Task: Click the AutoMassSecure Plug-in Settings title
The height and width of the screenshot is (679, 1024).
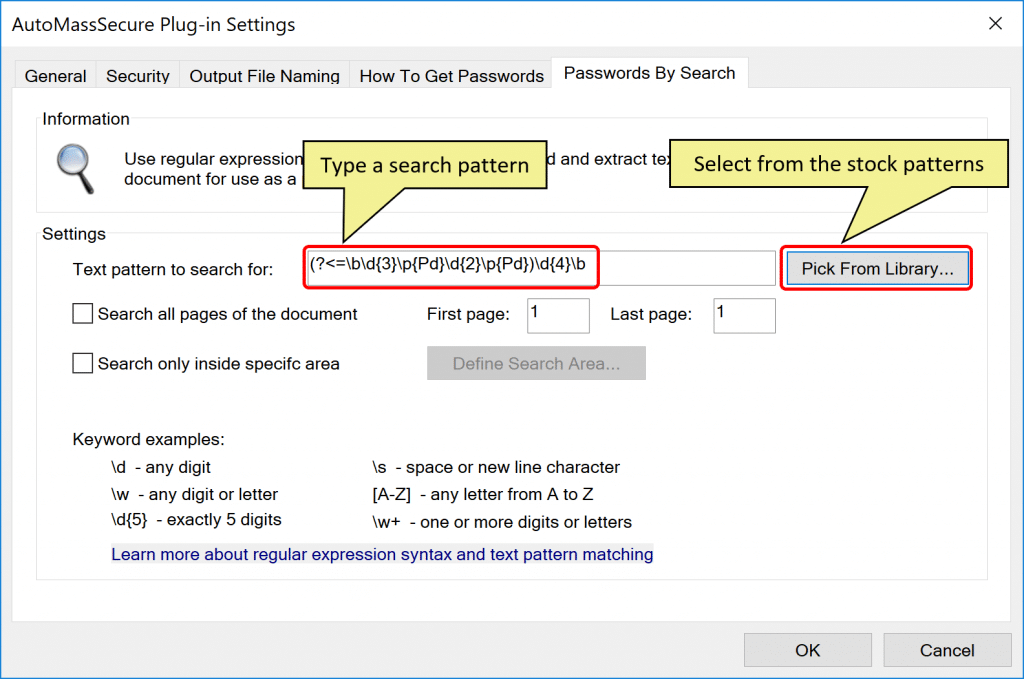Action: click(153, 24)
